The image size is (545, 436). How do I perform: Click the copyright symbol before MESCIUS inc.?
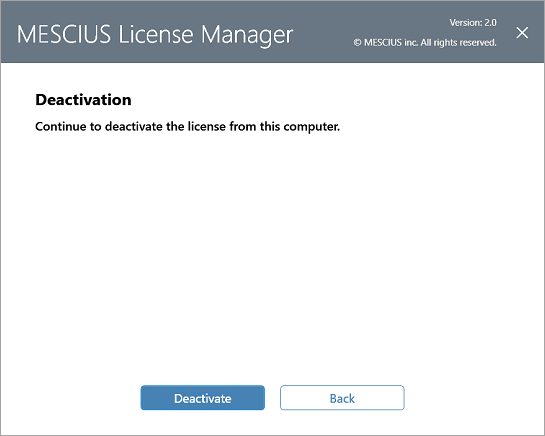[357, 43]
